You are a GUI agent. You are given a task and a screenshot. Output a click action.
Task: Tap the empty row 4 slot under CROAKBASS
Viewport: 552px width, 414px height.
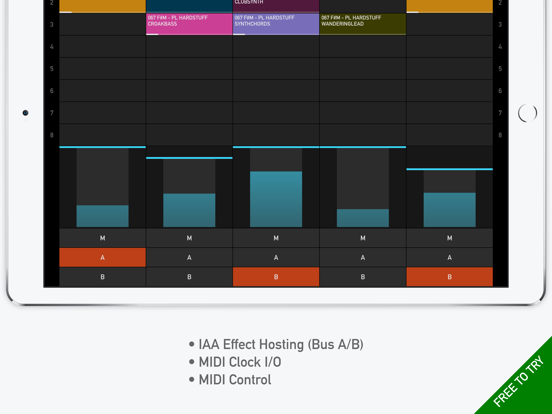pyautogui.click(x=189, y=46)
